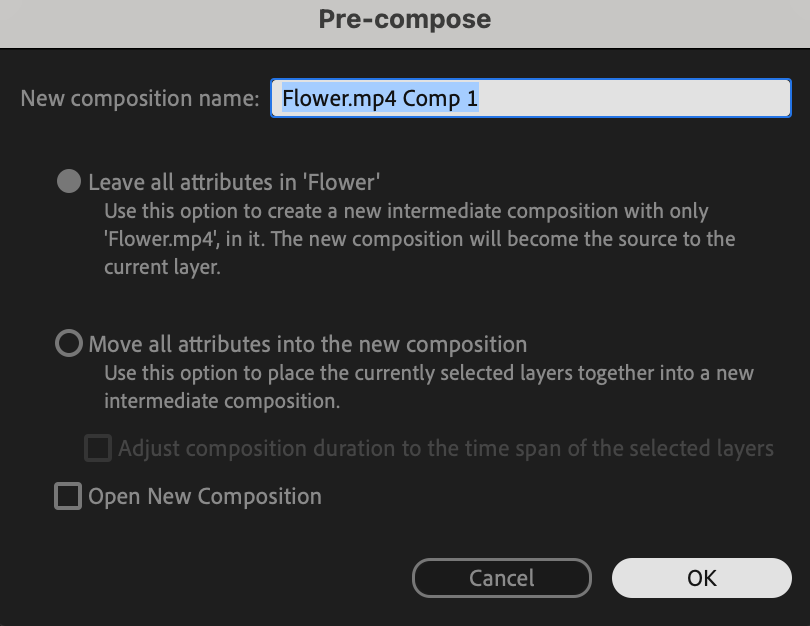810x626 pixels.
Task: Click the 'new intermediate composition' description under Leave all attributes
Action: pyautogui.click(x=407, y=211)
